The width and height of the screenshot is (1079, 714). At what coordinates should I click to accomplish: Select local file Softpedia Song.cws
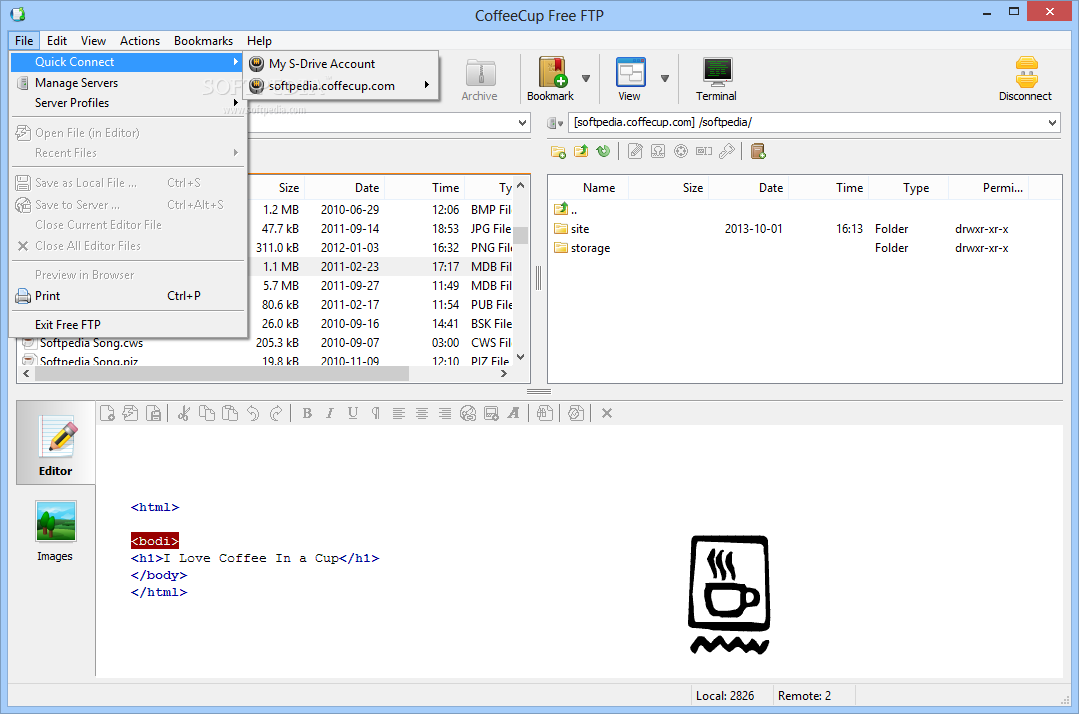pos(91,343)
